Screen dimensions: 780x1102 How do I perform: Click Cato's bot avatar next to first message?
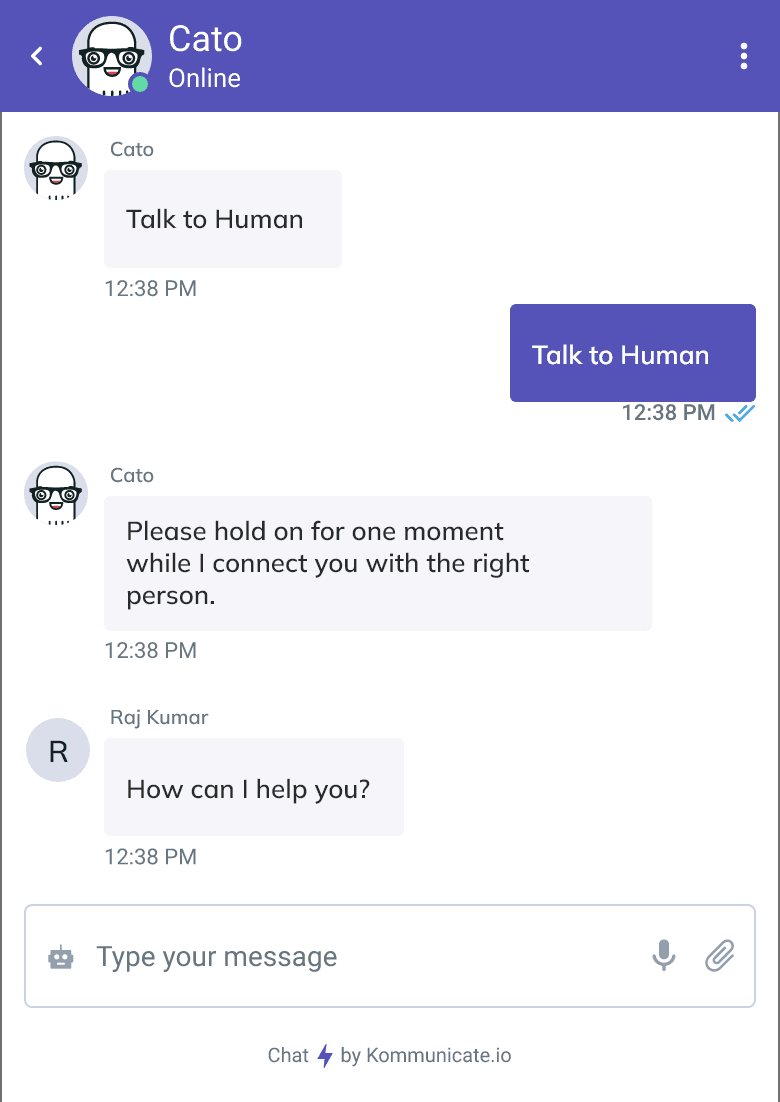point(56,168)
